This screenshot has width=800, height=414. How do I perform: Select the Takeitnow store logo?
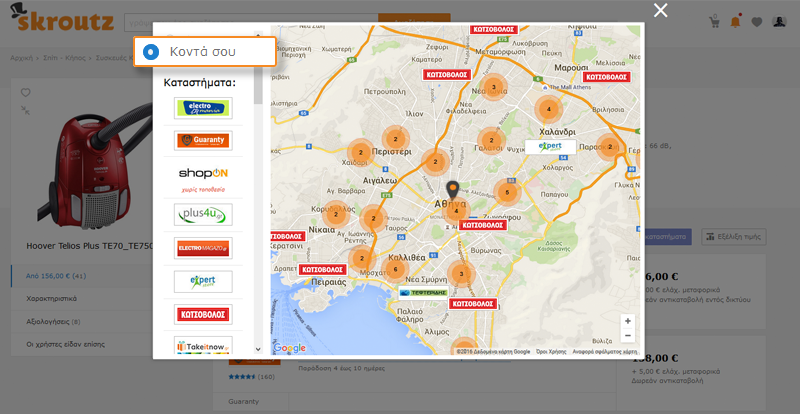(203, 347)
